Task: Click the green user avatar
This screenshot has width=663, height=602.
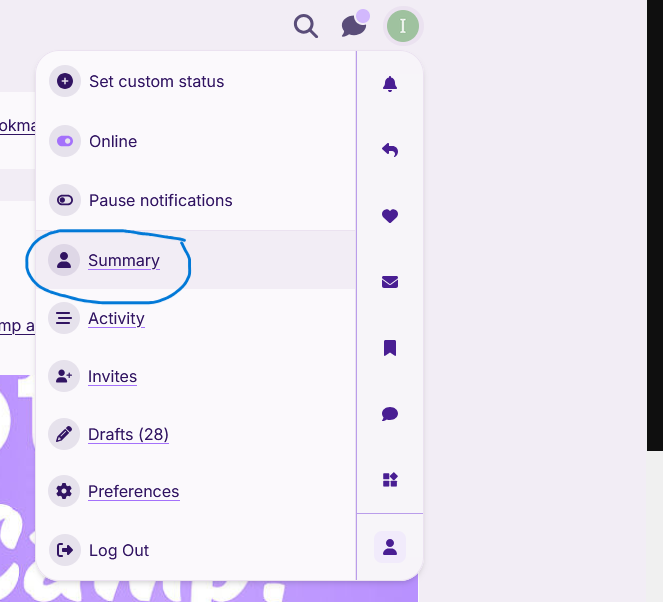Action: (x=403, y=26)
